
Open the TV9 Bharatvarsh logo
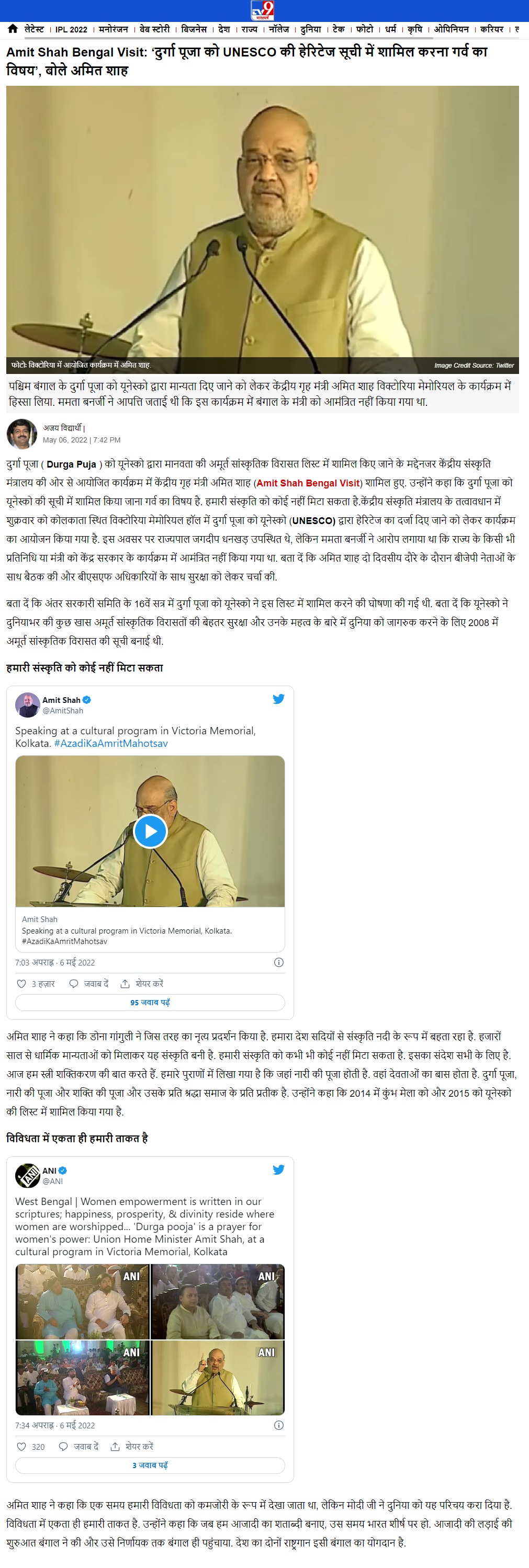[262, 10]
